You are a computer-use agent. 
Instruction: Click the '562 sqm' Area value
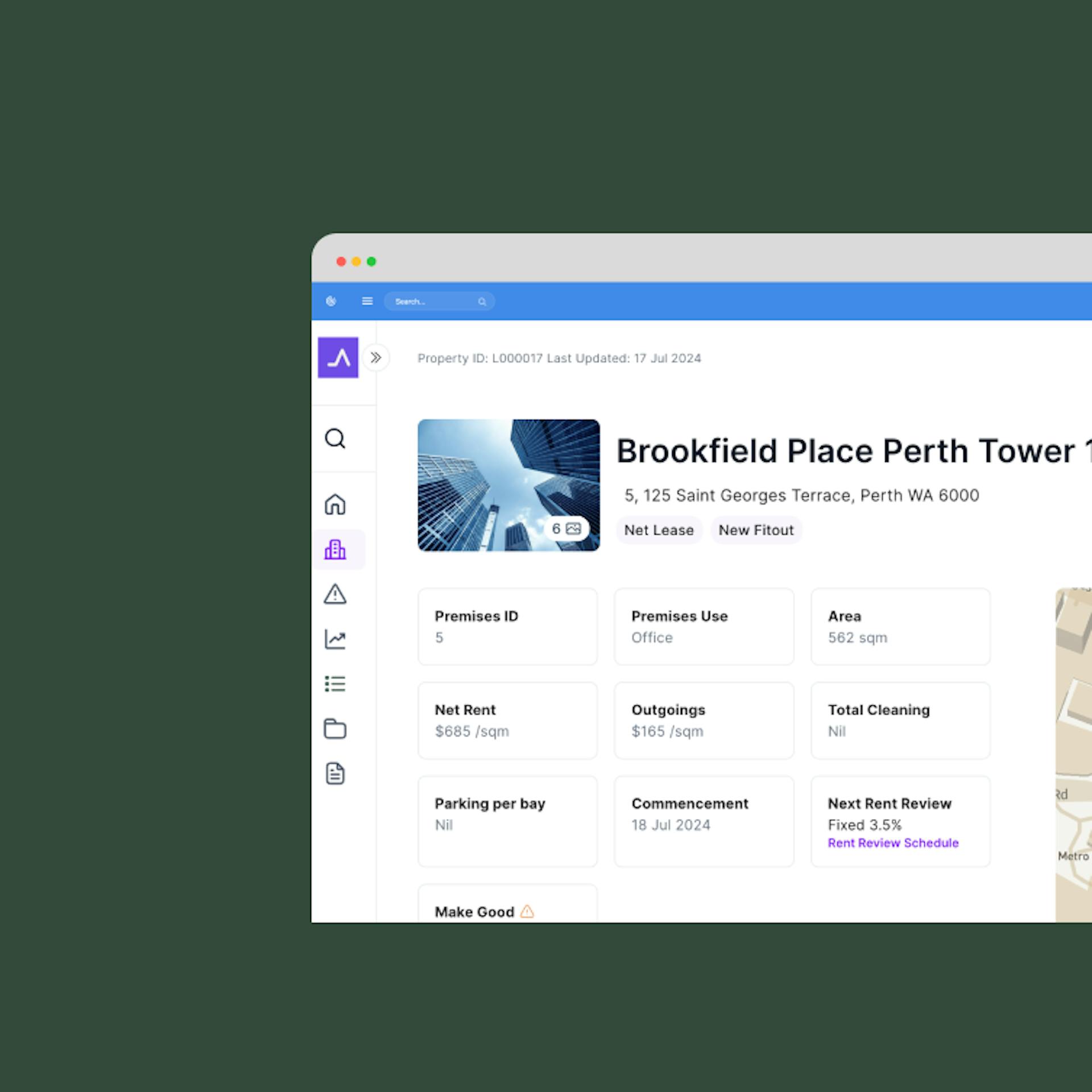(857, 638)
